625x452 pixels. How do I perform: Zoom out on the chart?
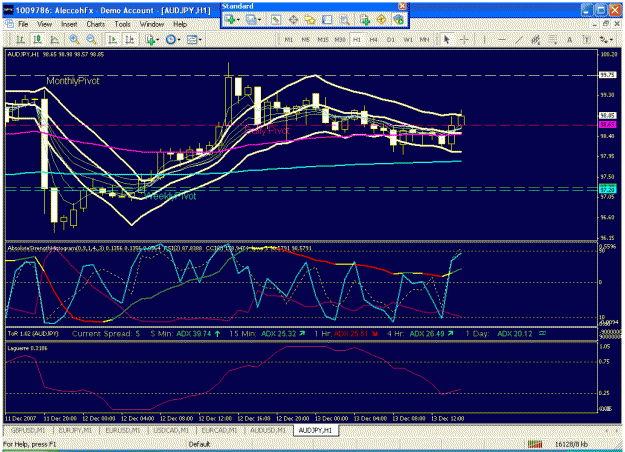point(91,39)
